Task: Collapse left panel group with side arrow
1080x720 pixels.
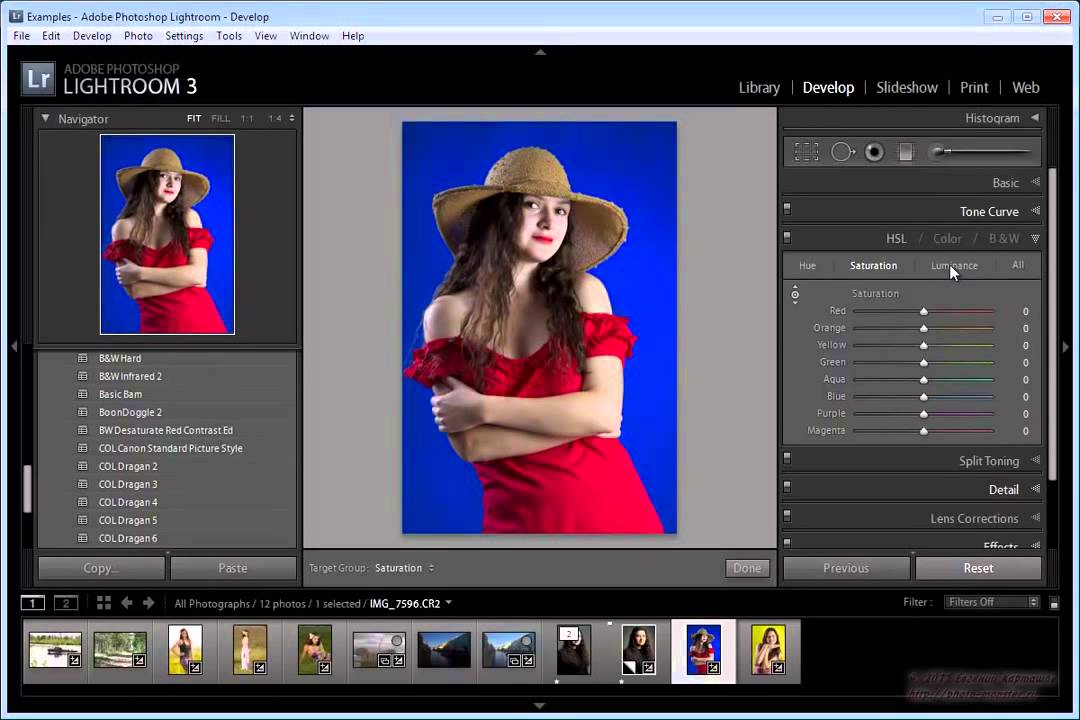Action: 14,347
